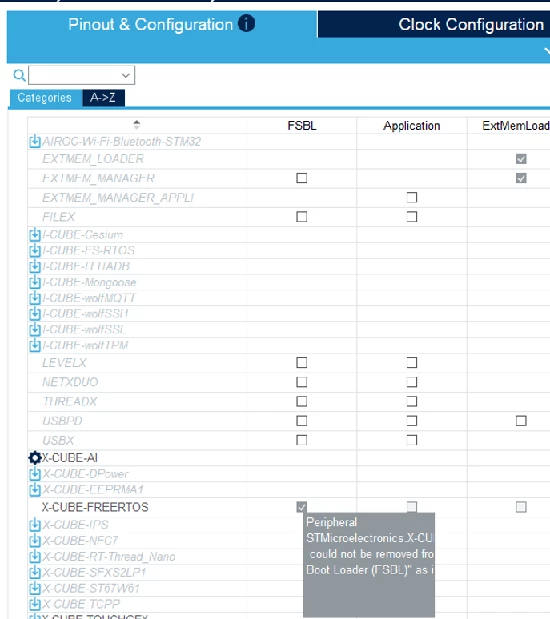Click the gear icon next to X-CUBE-AI

click(35, 458)
